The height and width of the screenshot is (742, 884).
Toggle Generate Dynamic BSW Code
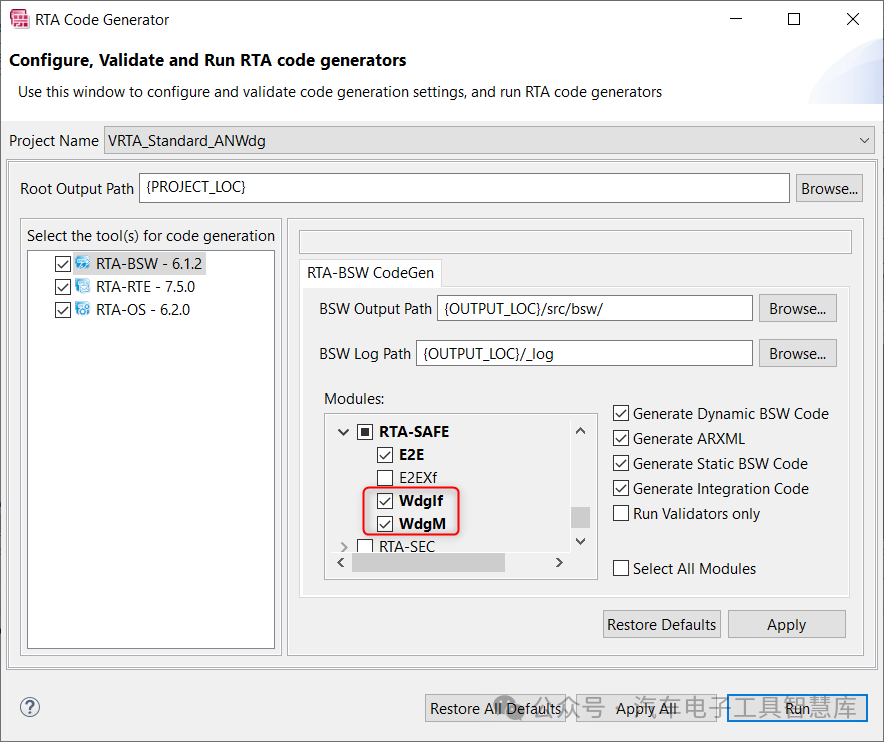pos(621,413)
